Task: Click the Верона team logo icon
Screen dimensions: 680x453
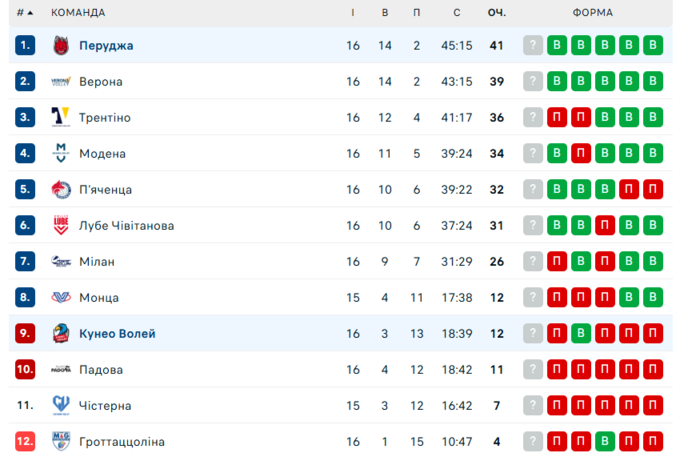Action: pos(60,81)
